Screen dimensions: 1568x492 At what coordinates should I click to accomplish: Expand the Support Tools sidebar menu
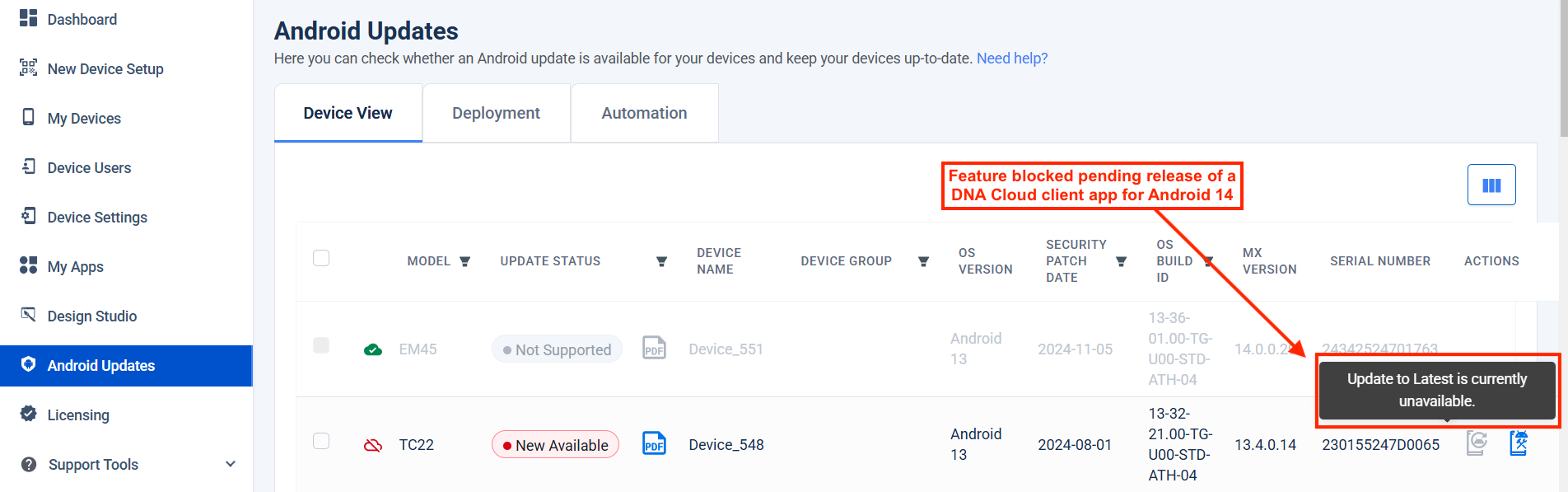tap(231, 464)
